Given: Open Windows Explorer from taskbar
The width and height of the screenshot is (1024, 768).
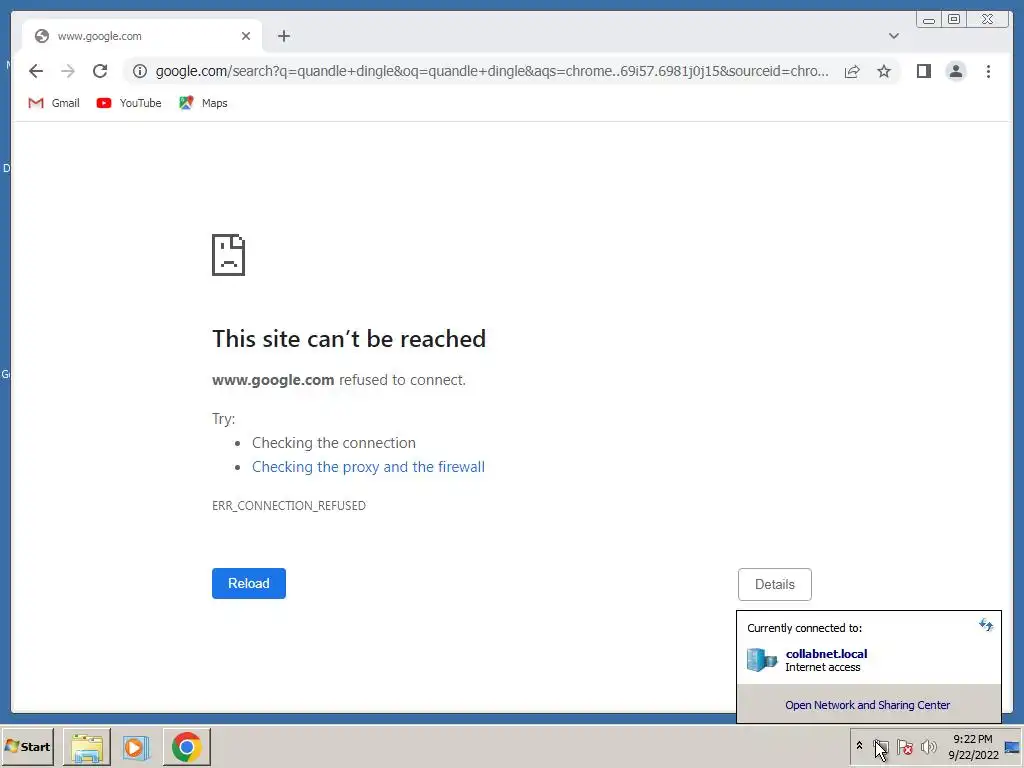Looking at the screenshot, I should tap(87, 747).
